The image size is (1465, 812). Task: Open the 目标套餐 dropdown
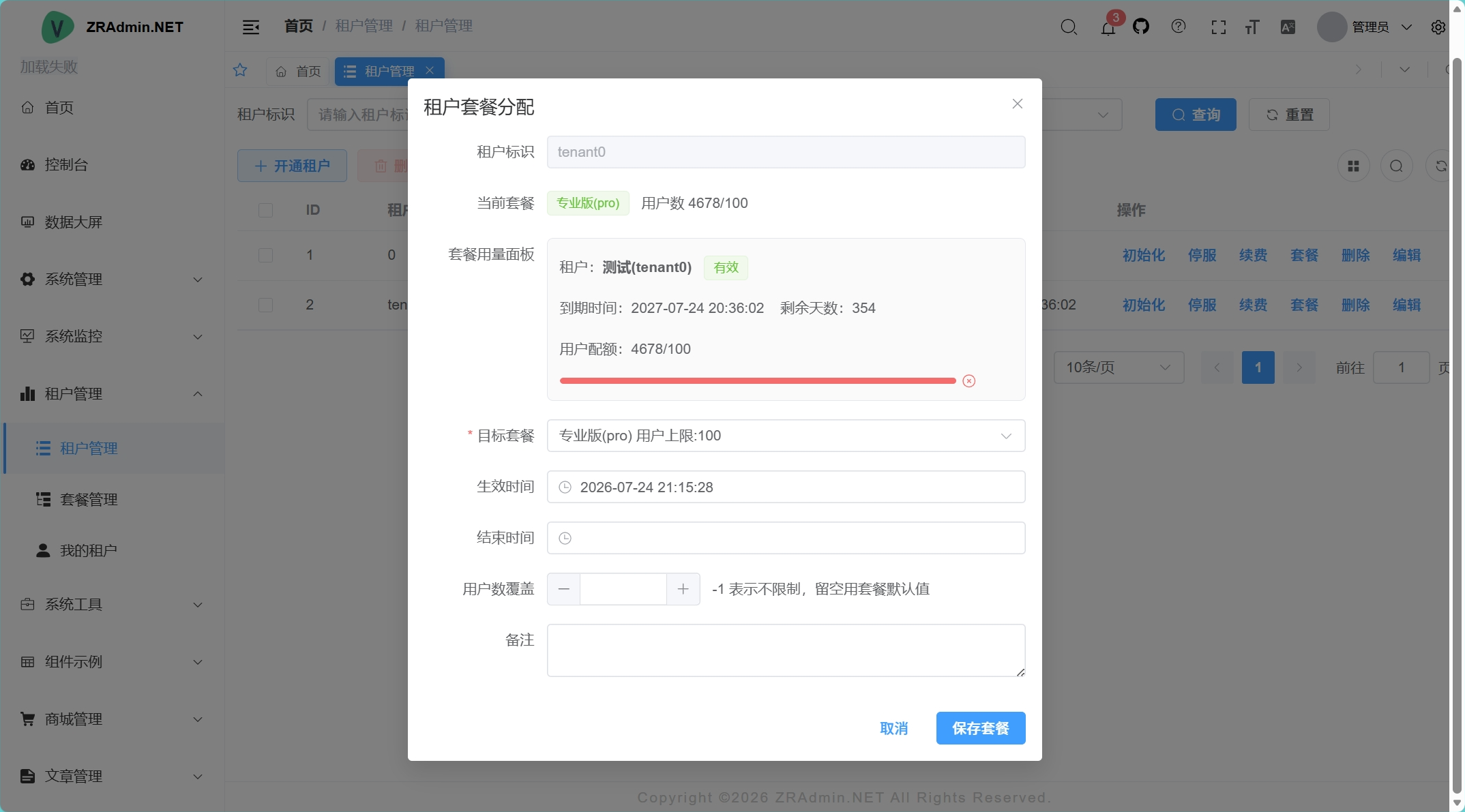(x=786, y=436)
